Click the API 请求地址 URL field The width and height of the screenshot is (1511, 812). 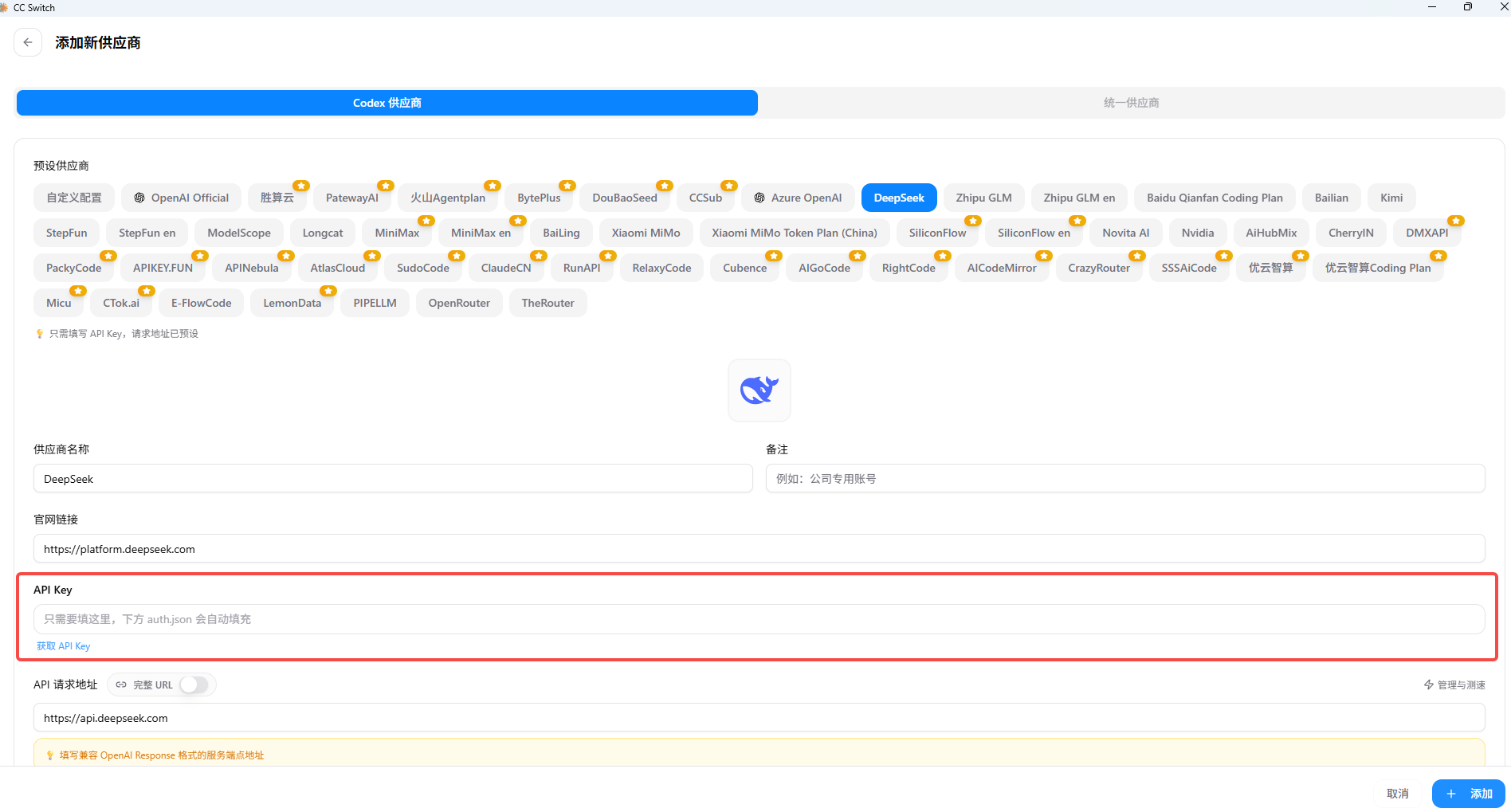tap(759, 718)
